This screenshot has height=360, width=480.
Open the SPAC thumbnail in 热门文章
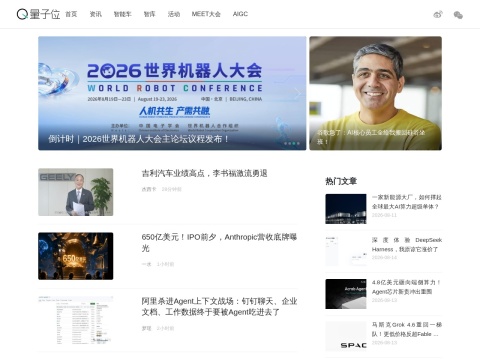346,336
